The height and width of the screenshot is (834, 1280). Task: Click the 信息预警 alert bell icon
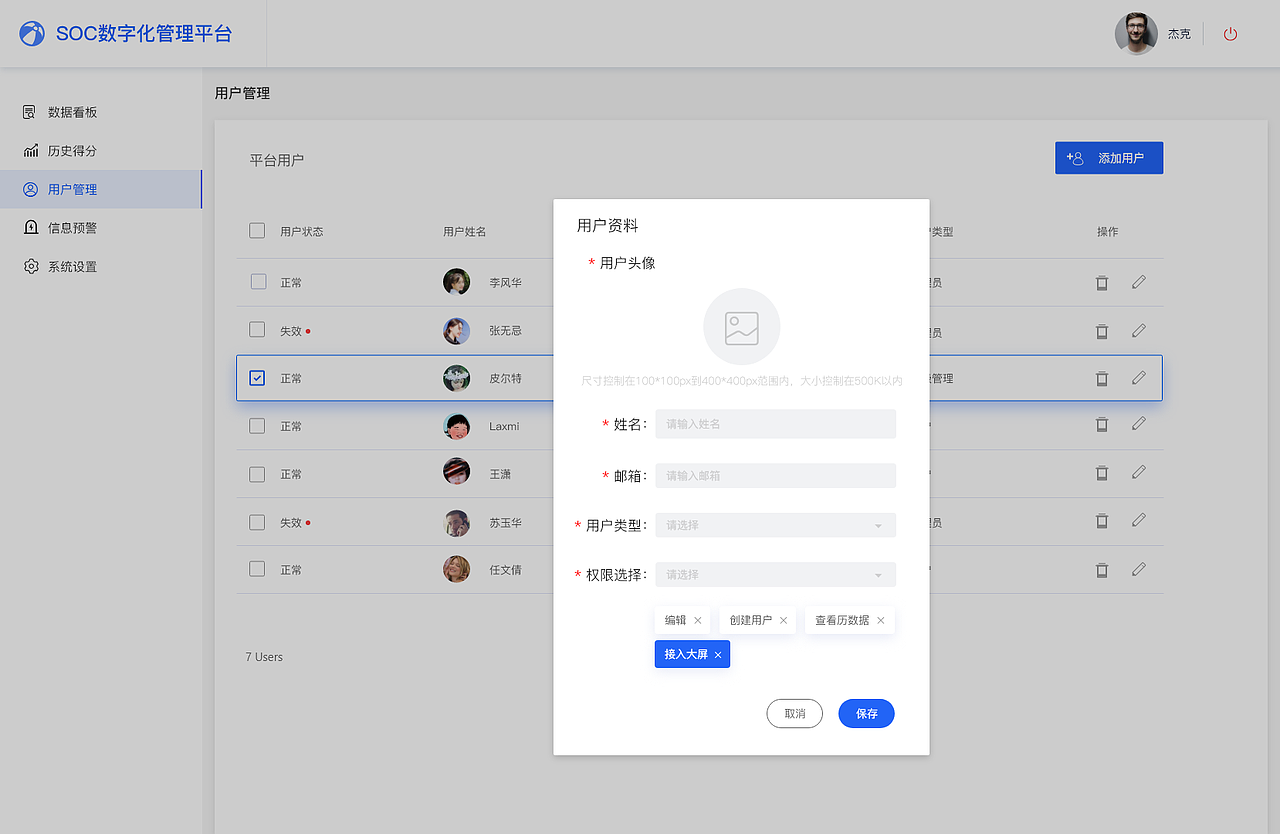pyautogui.click(x=29, y=227)
